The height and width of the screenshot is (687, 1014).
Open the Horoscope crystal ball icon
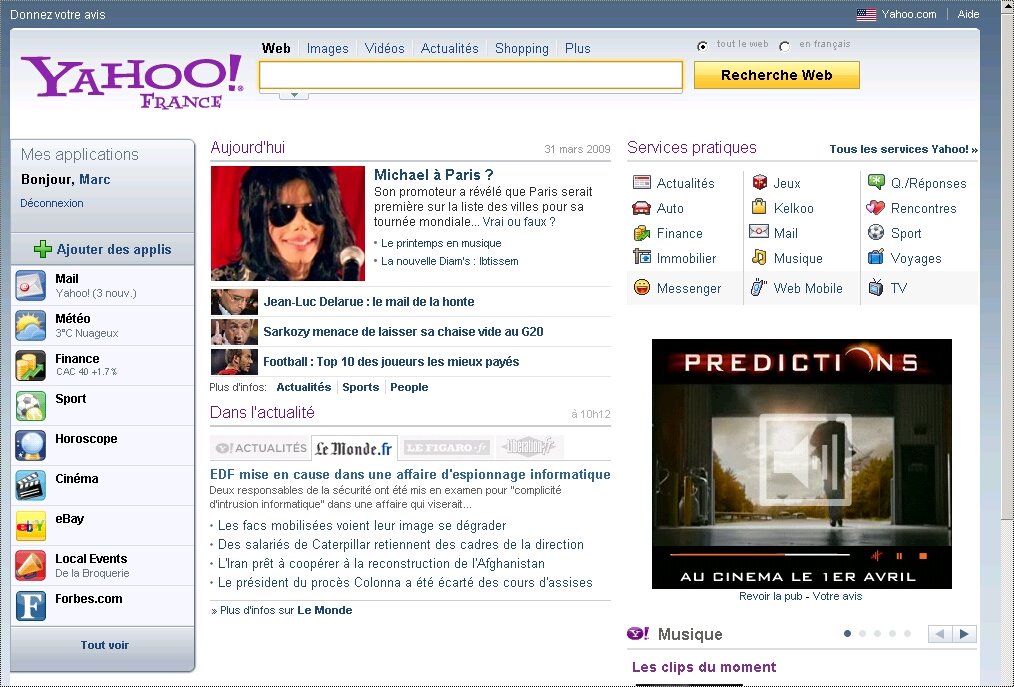(30, 446)
